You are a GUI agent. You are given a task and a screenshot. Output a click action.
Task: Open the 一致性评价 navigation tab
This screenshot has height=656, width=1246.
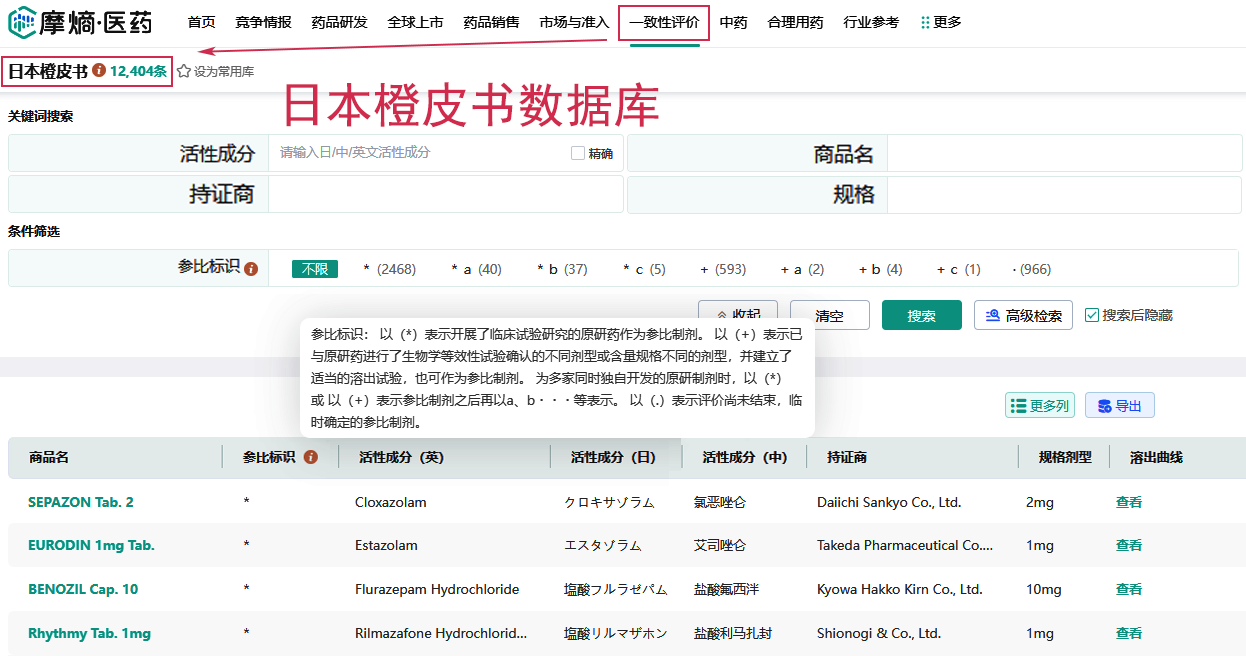pos(664,22)
